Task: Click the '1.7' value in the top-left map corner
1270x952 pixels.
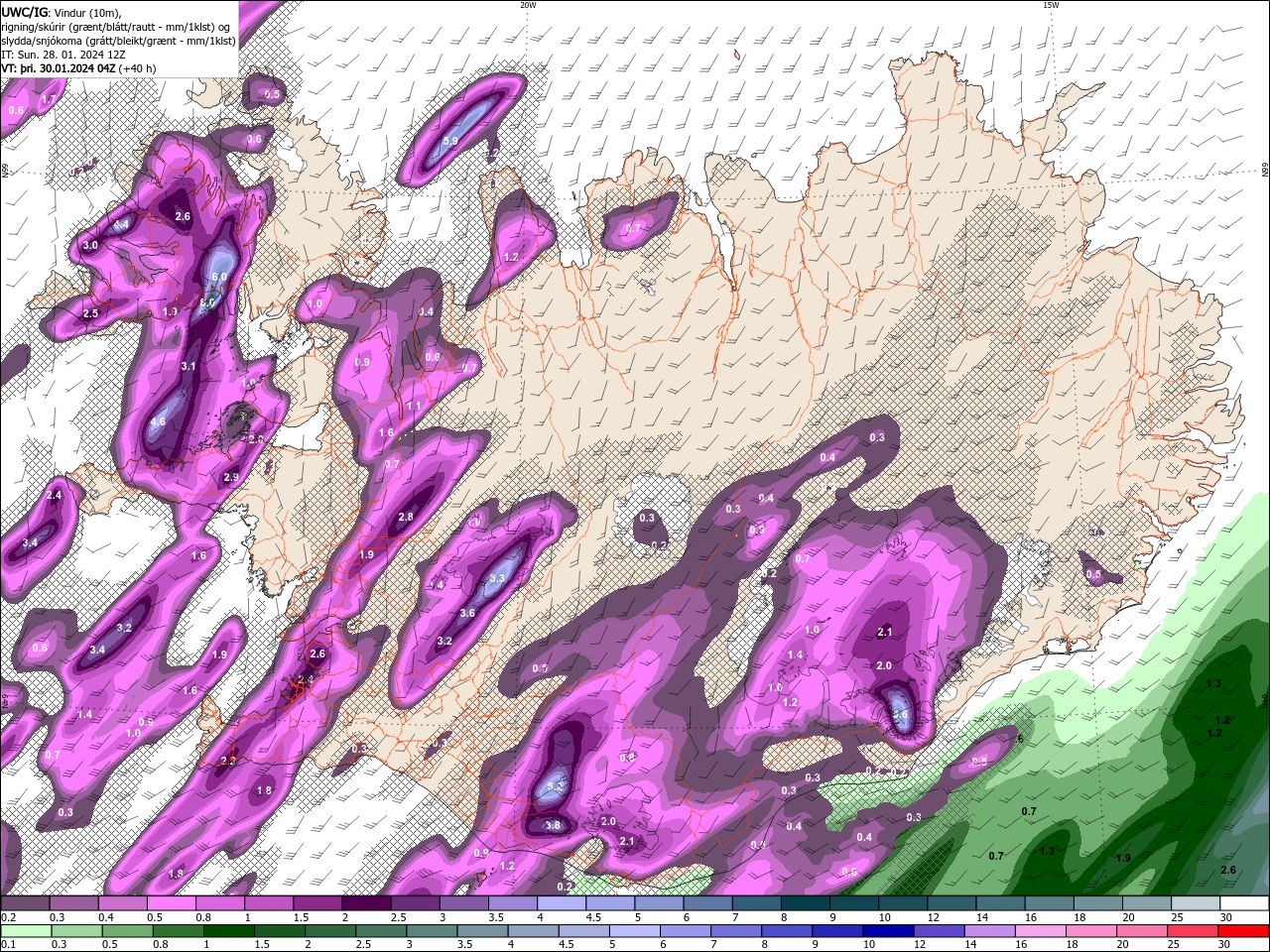Action: point(49,100)
